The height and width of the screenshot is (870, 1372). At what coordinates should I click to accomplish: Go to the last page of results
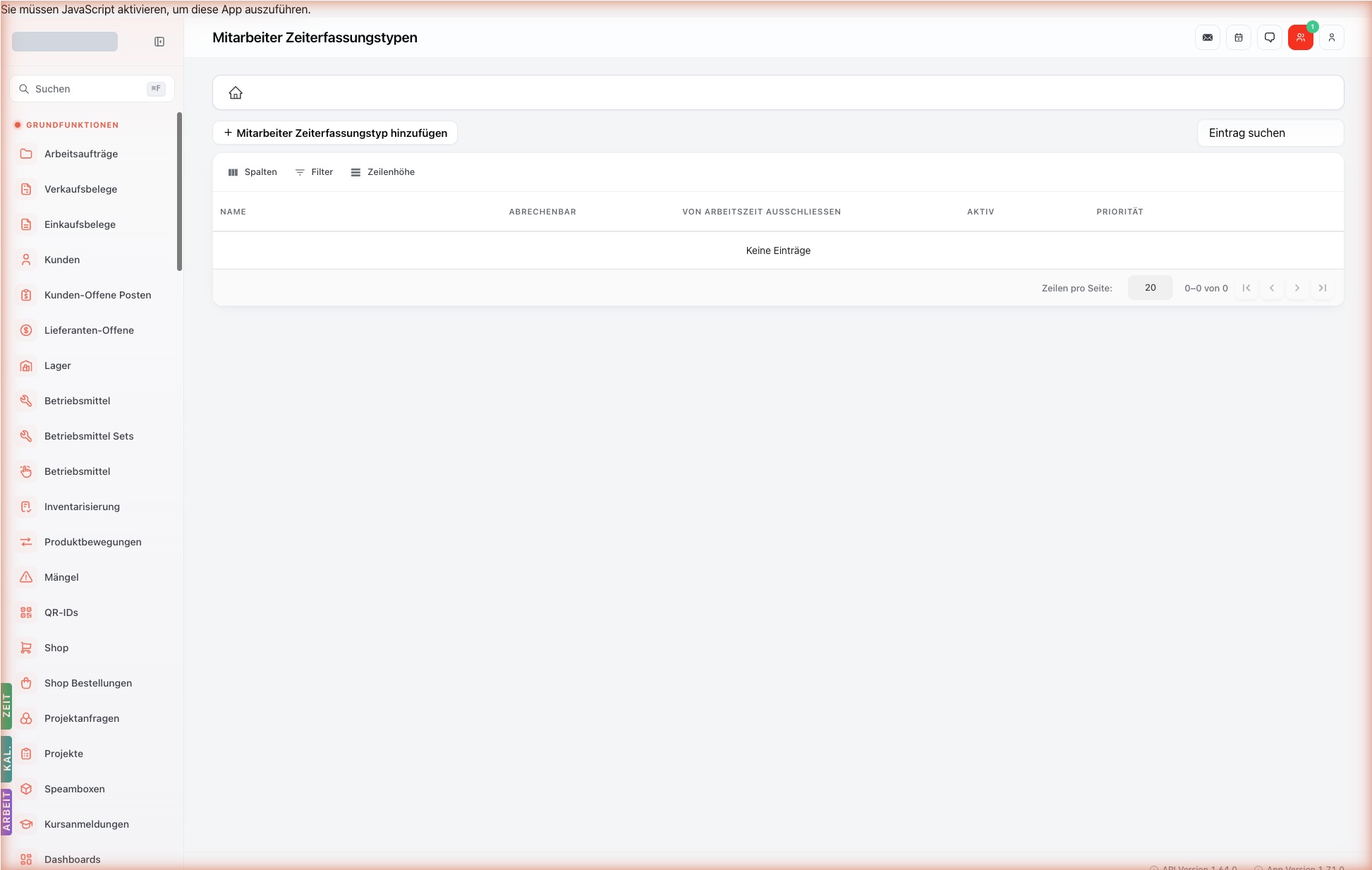1323,288
